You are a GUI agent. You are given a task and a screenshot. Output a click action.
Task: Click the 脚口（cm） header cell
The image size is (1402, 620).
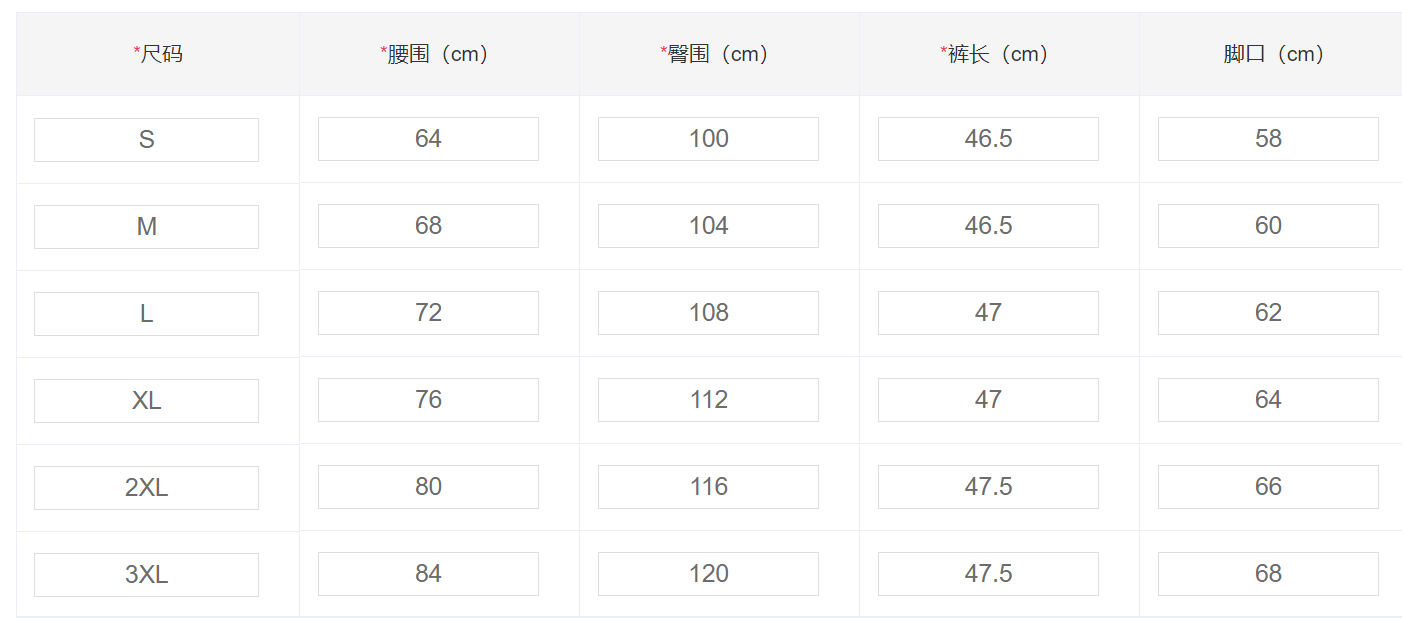1271,54
